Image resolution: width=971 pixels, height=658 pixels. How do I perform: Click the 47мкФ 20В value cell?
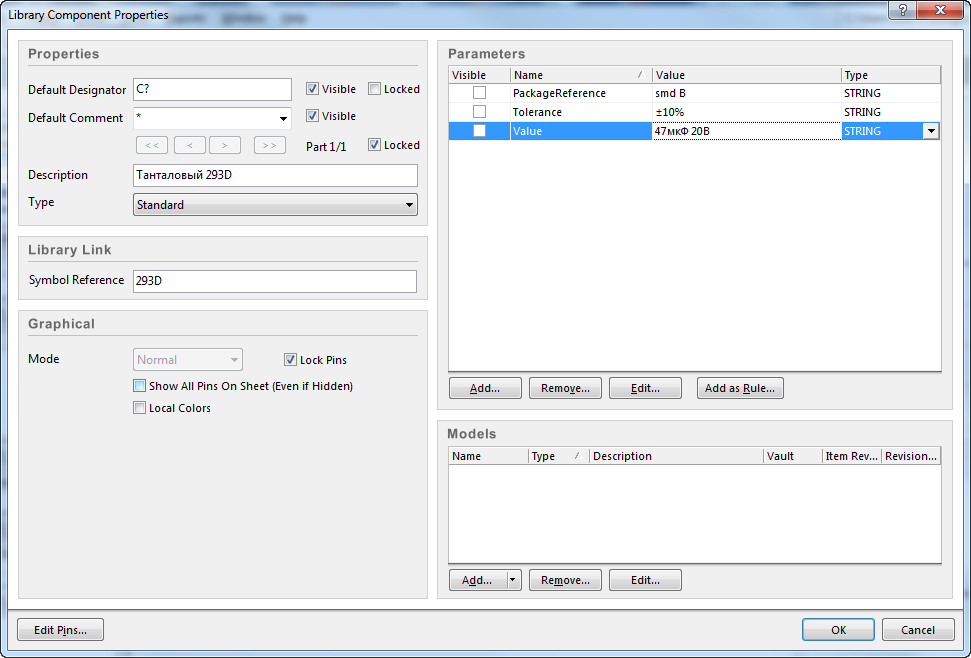pos(747,131)
